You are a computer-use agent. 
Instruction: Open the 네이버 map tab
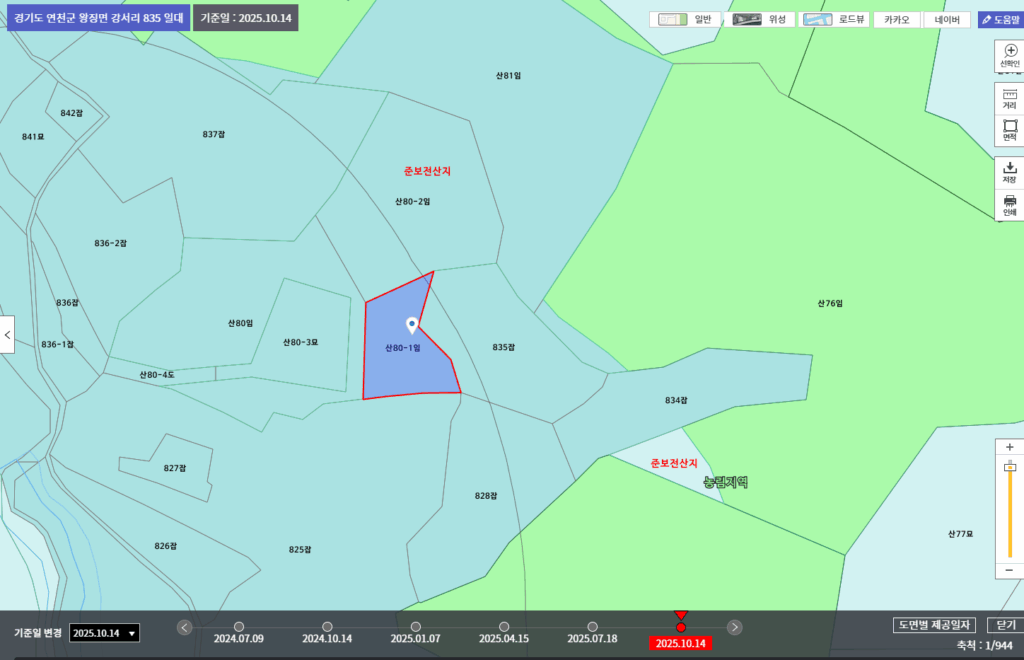(946, 20)
